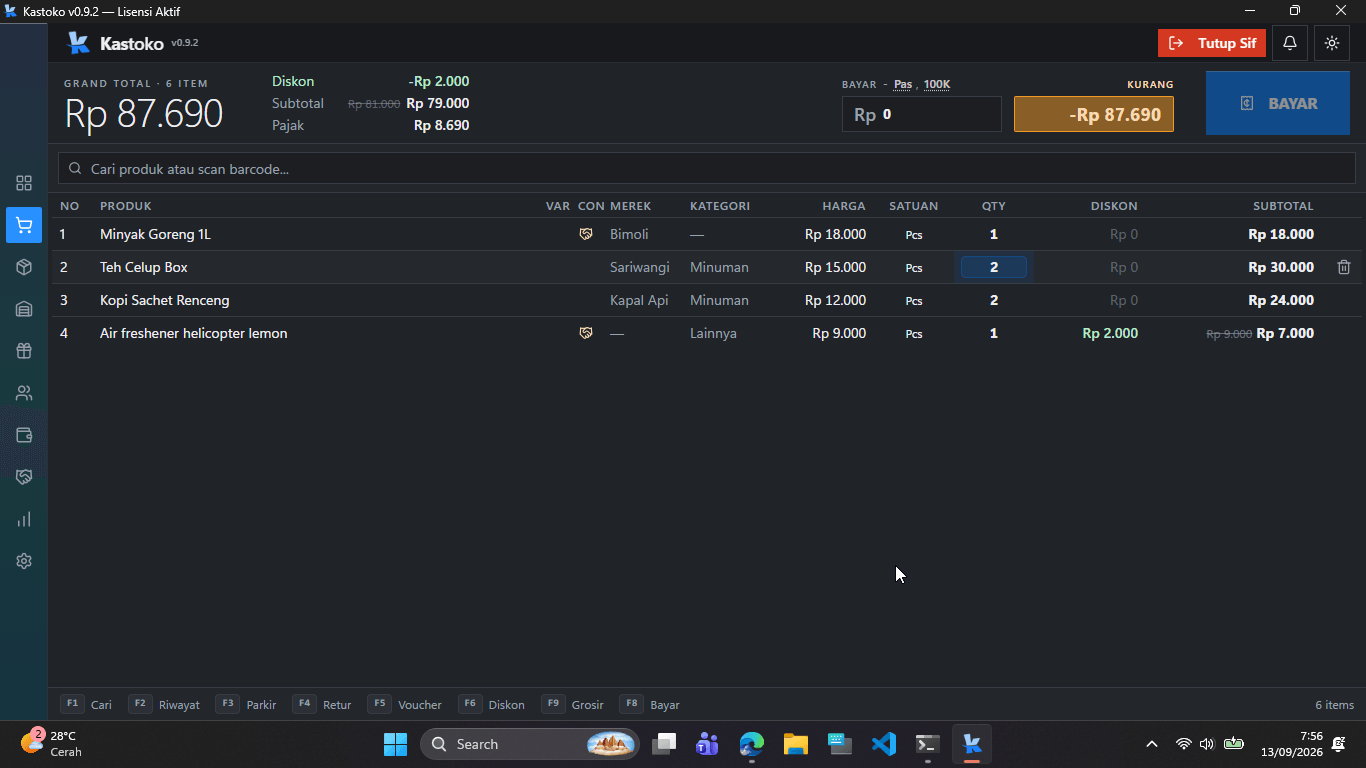The image size is (1366, 768).
Task: Click the Tutup Sif button
Action: [x=1212, y=43]
